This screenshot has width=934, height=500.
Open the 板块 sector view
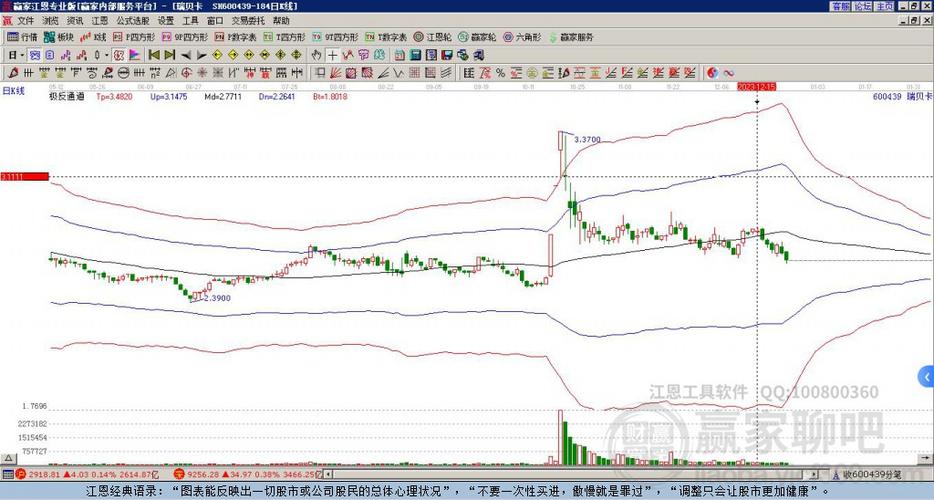click(59, 37)
